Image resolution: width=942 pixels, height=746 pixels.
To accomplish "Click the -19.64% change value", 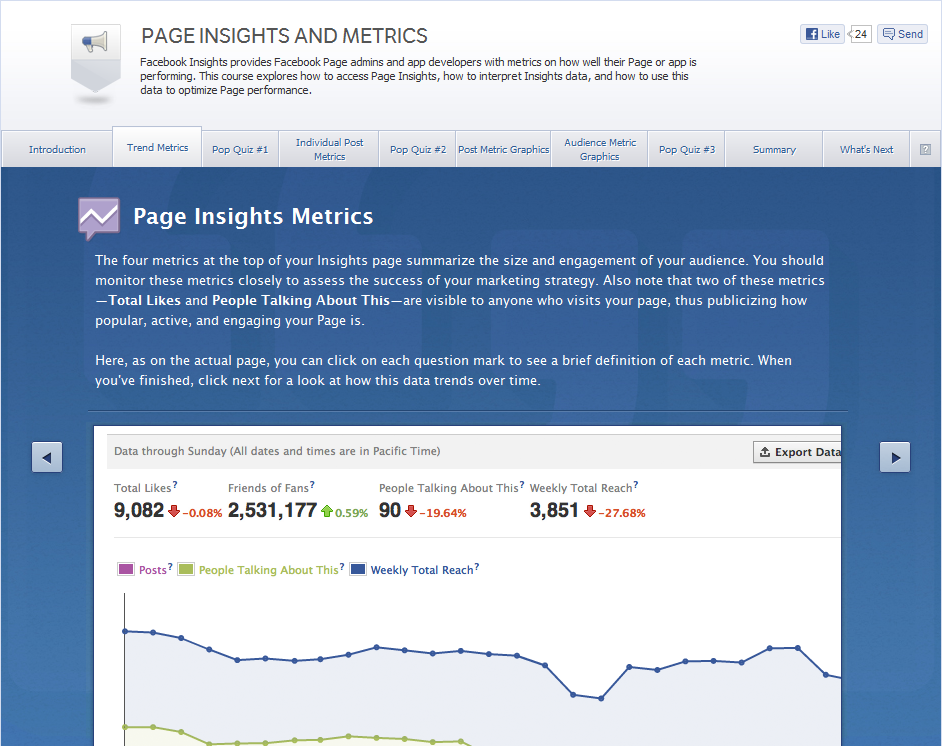I will coord(443,513).
